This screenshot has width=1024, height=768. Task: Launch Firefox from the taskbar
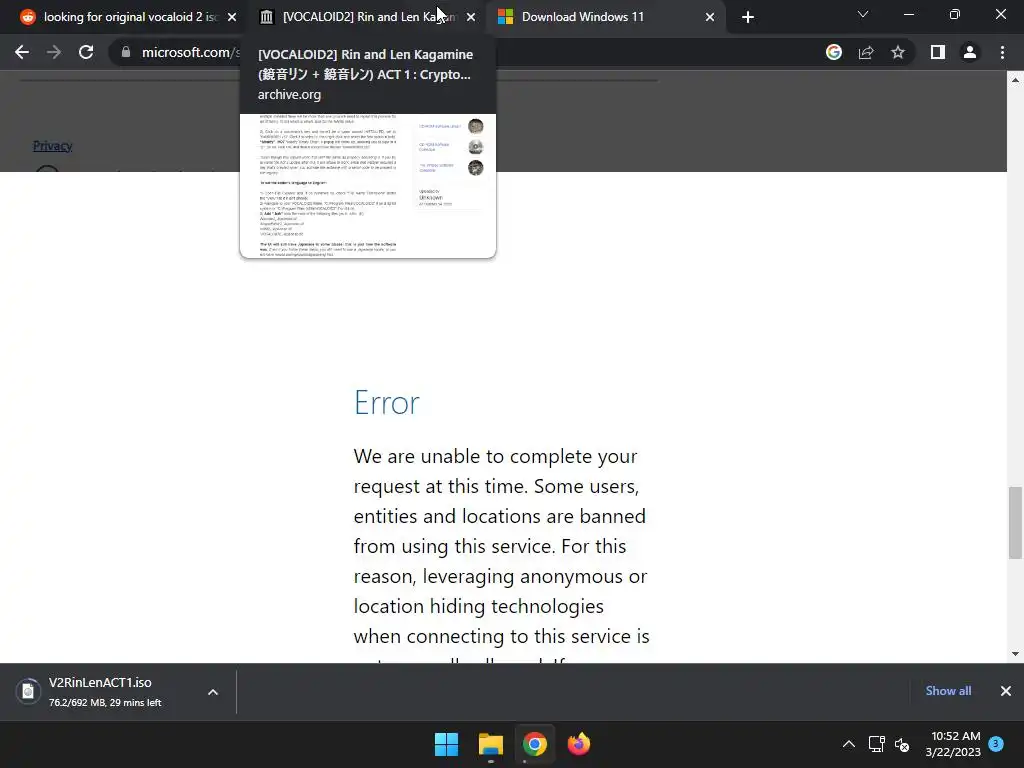click(x=579, y=744)
